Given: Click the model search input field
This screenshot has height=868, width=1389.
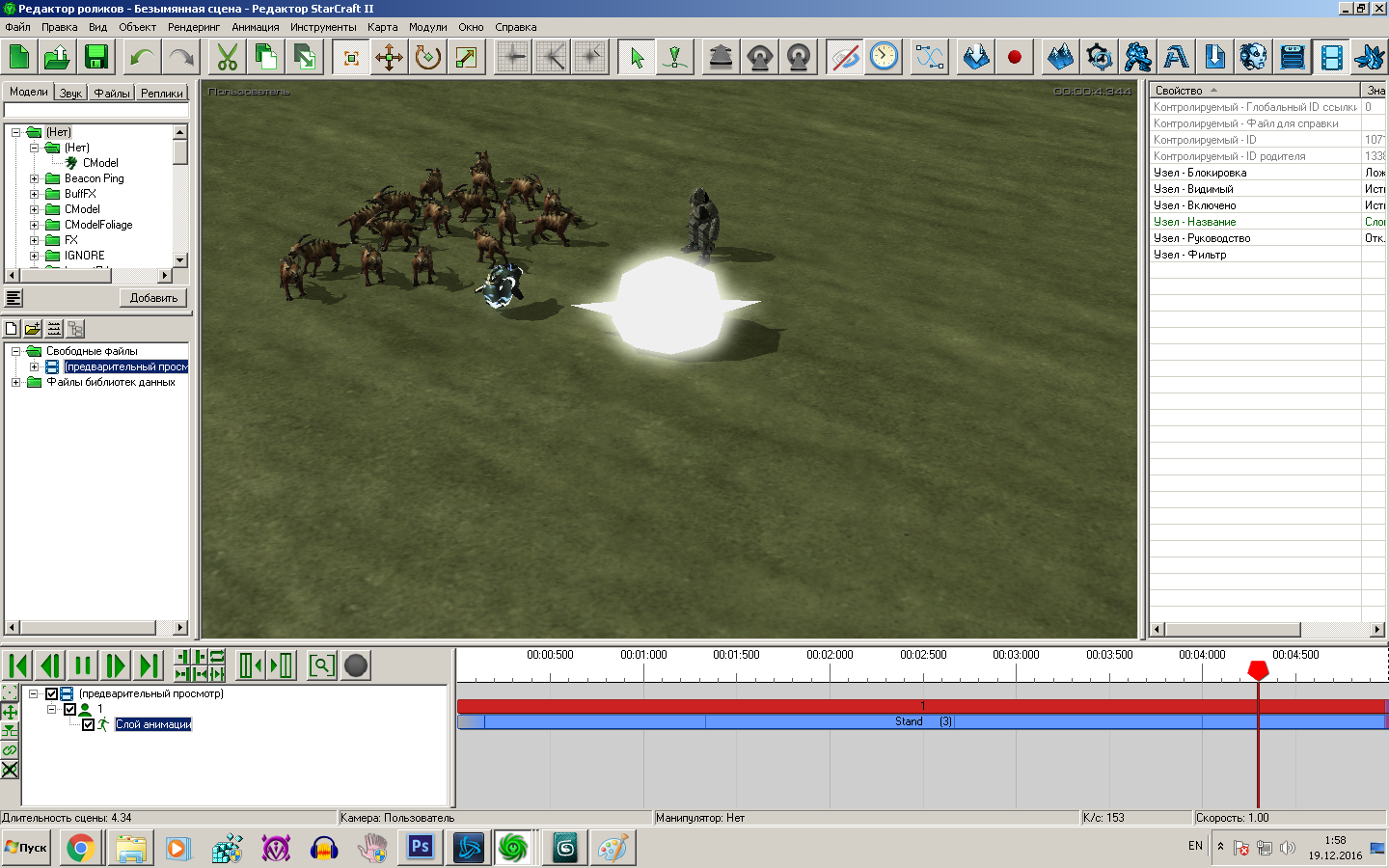Looking at the screenshot, I should (96, 110).
